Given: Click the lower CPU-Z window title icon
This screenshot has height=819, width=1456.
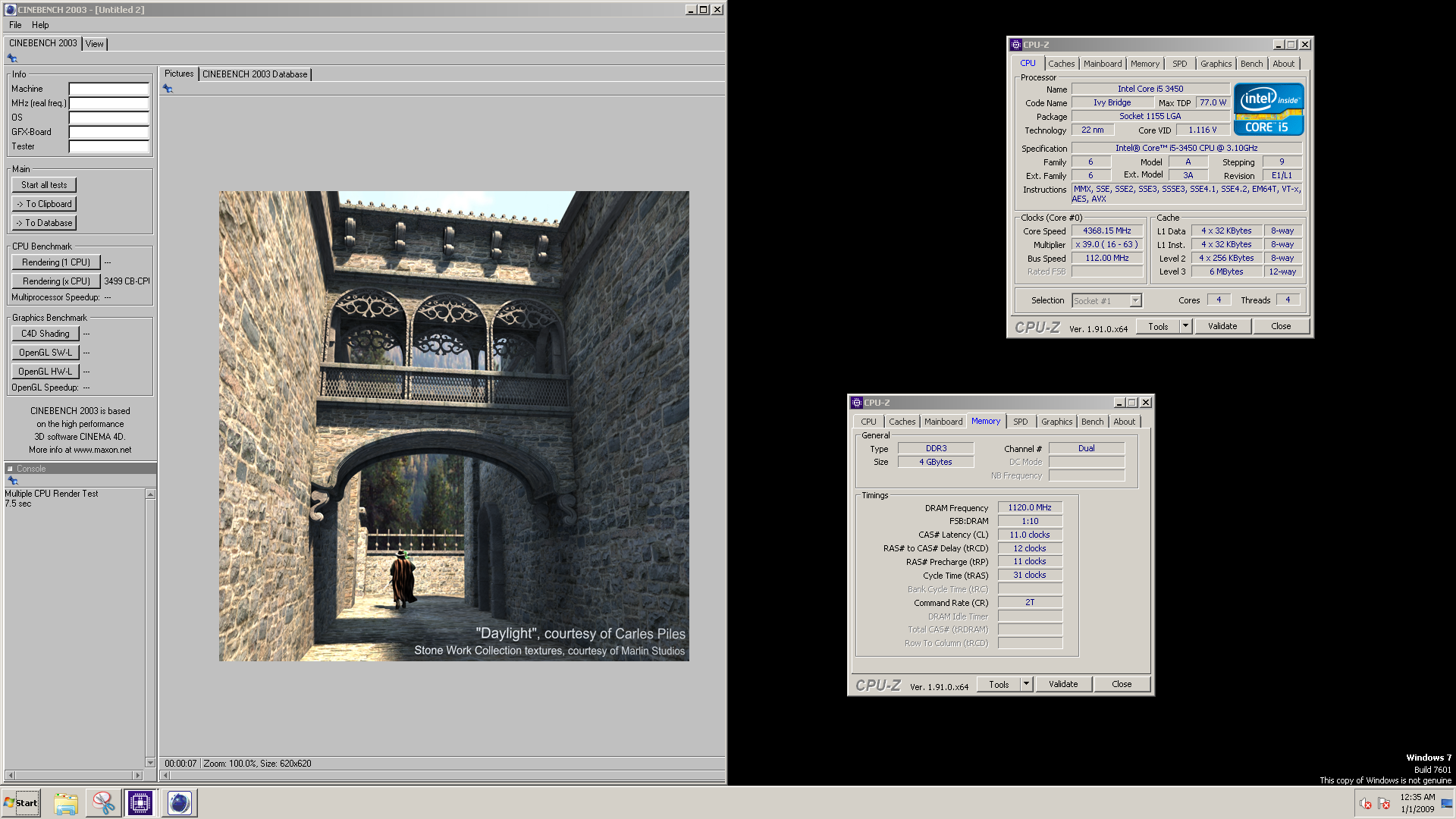Looking at the screenshot, I should (856, 403).
